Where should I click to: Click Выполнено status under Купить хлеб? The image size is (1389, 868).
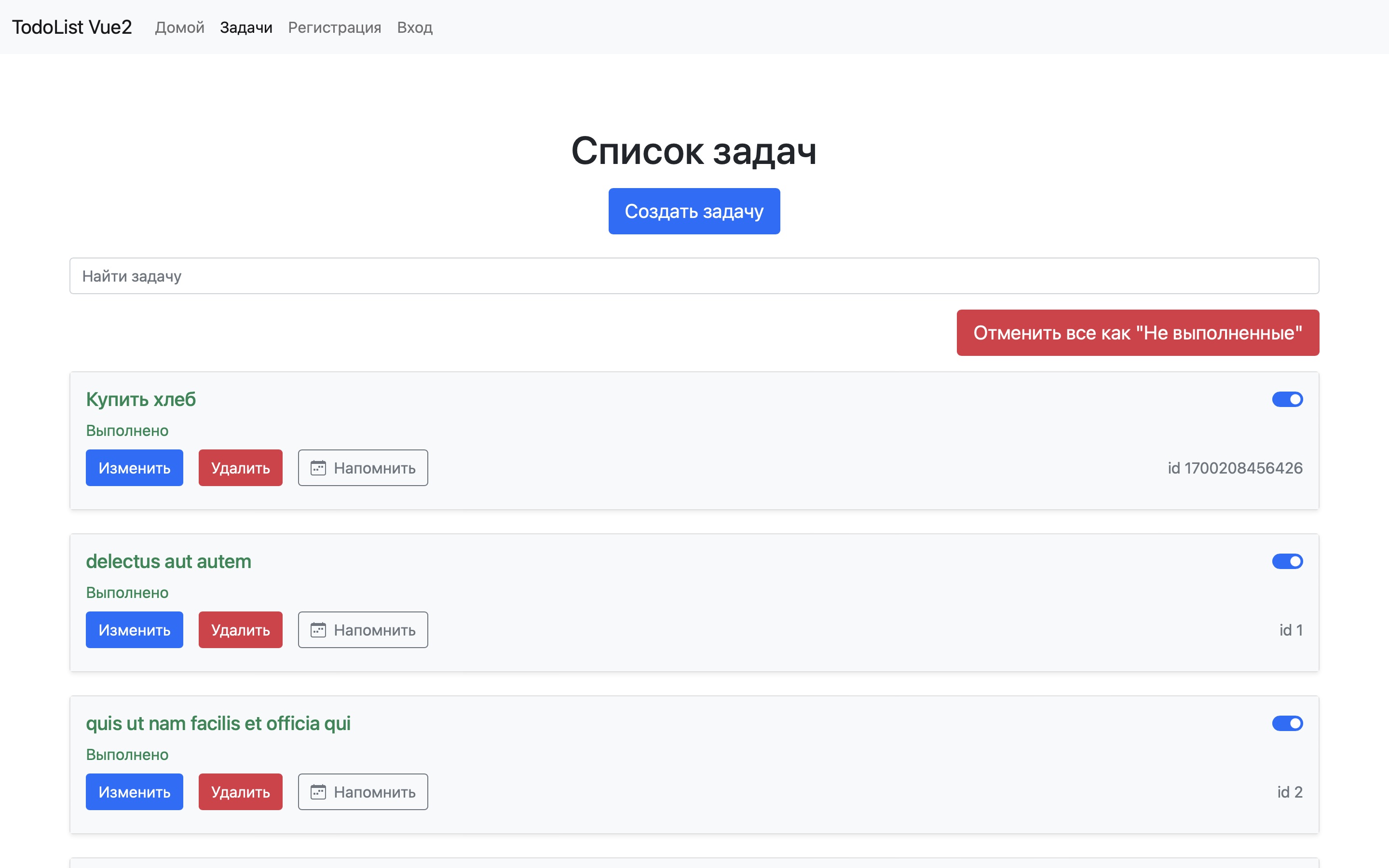[127, 431]
